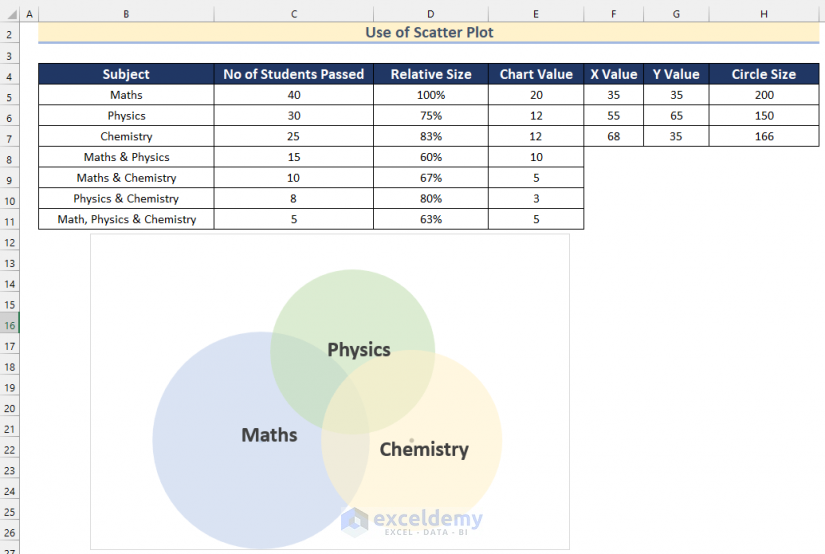
Task: Select the 'Relative Size' header cell
Action: [430, 74]
